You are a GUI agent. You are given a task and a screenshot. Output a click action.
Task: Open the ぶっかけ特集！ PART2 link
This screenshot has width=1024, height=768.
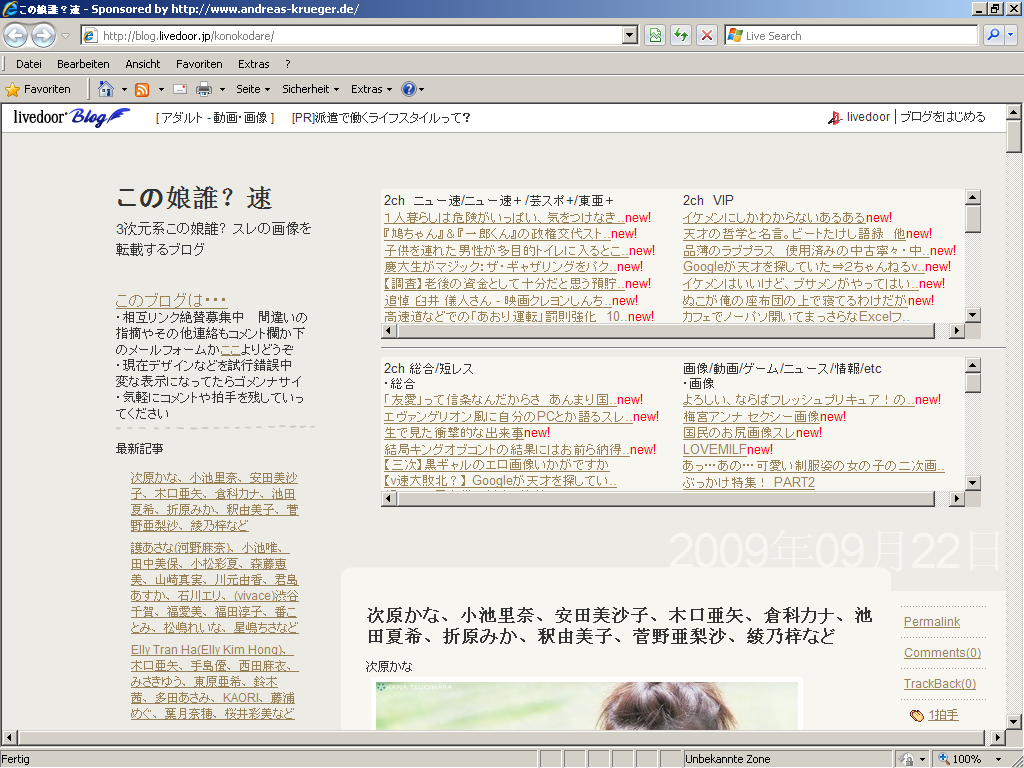pos(748,483)
